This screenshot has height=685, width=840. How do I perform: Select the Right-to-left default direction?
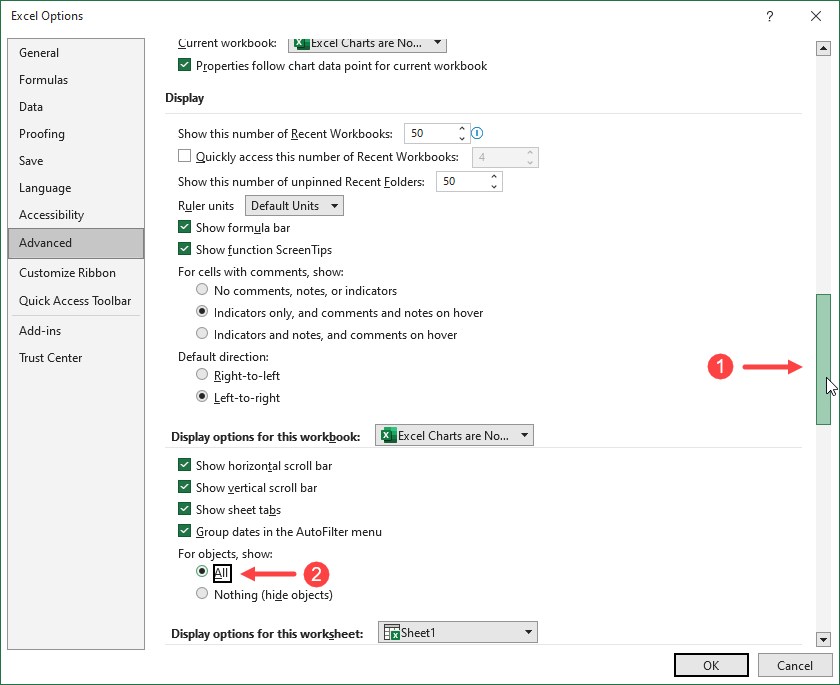tap(202, 375)
